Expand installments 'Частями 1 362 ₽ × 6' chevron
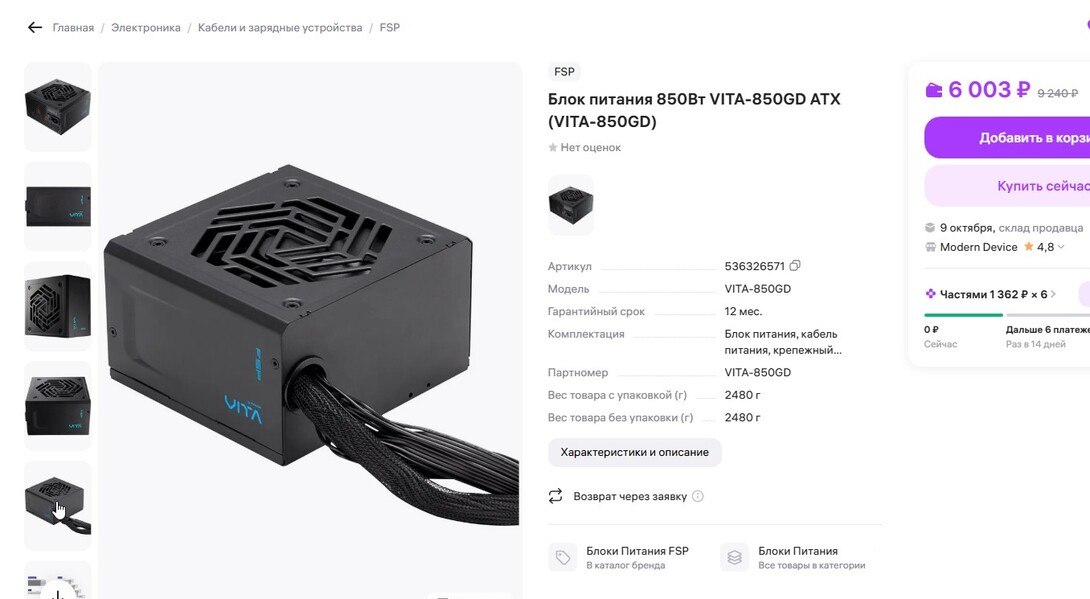Screen dimensions: 1090x599 1053,295
